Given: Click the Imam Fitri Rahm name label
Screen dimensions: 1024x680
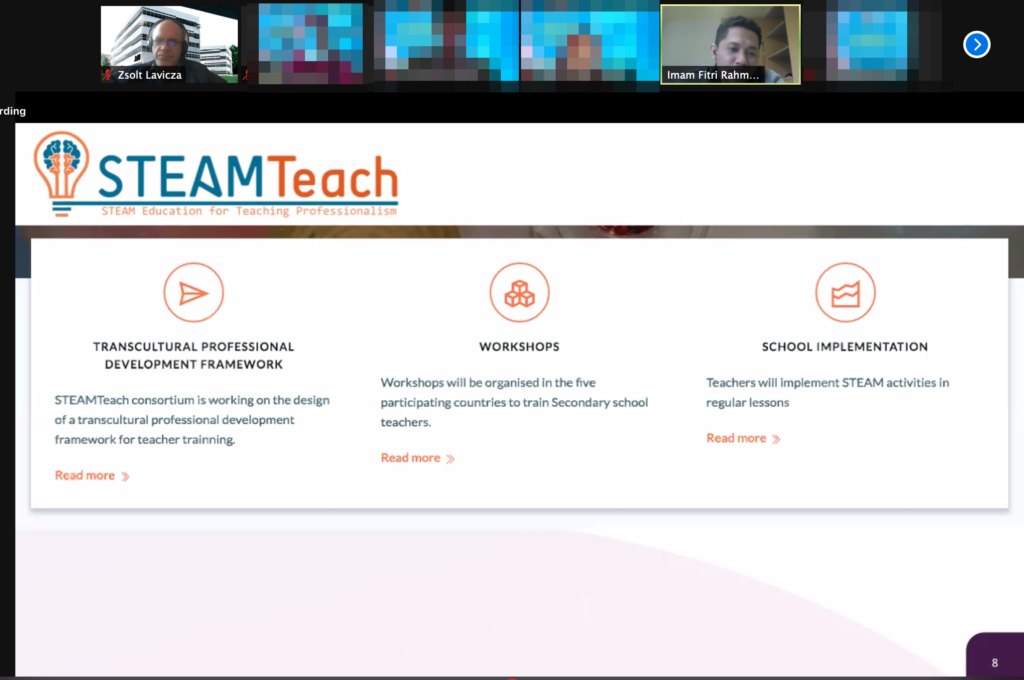Looking at the screenshot, I should coord(714,75).
